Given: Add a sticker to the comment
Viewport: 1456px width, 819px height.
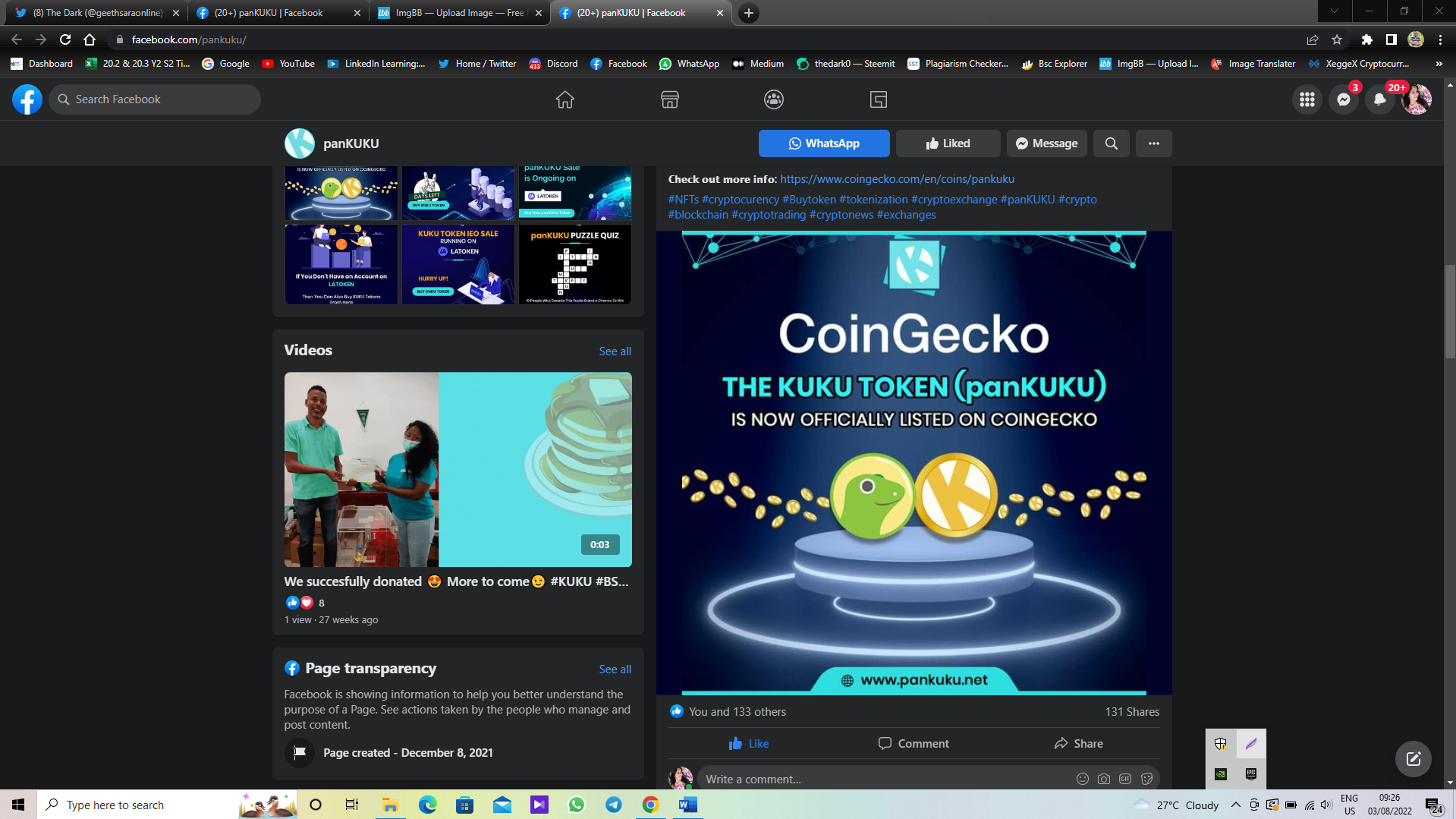Looking at the screenshot, I should tap(1146, 779).
